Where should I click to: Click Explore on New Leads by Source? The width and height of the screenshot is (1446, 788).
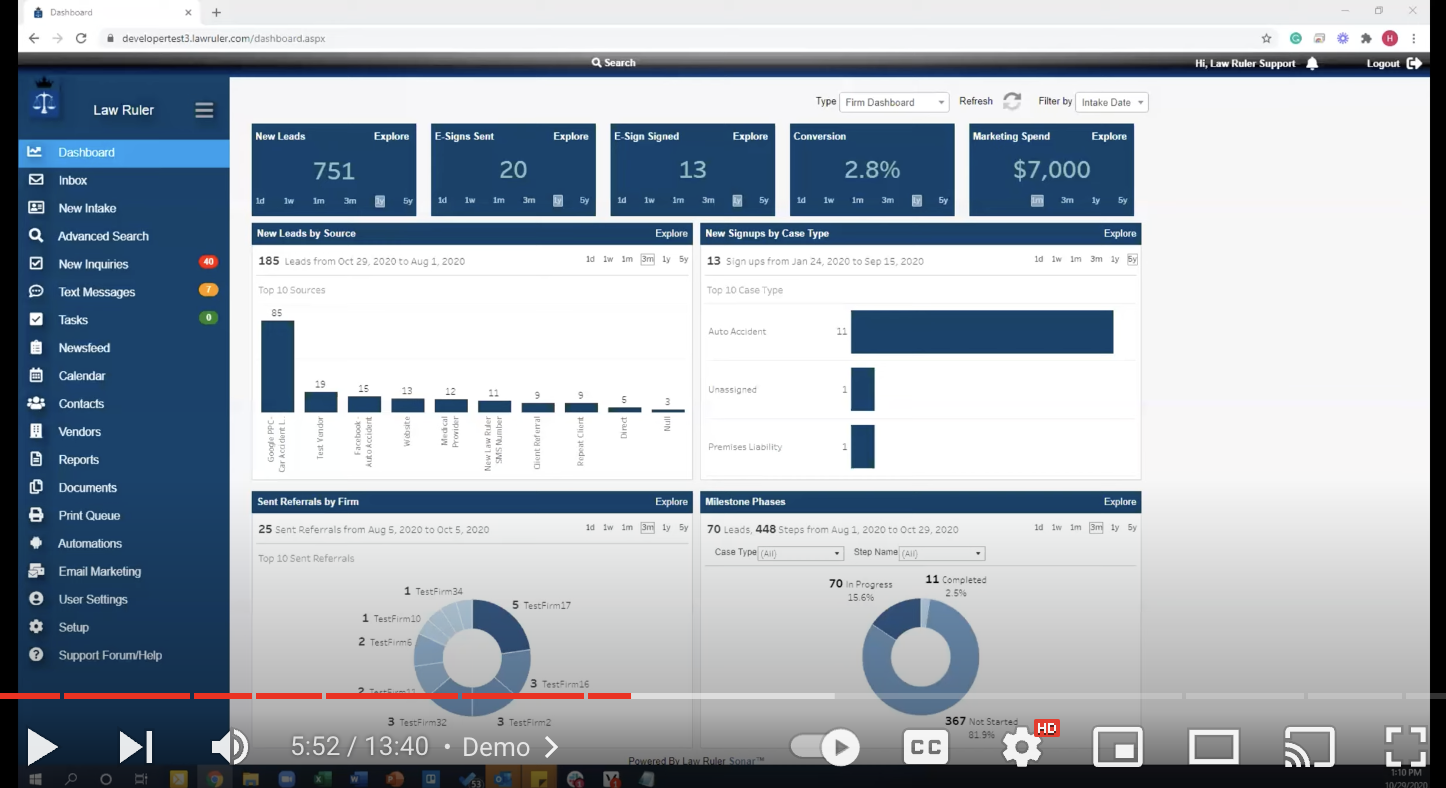671,234
